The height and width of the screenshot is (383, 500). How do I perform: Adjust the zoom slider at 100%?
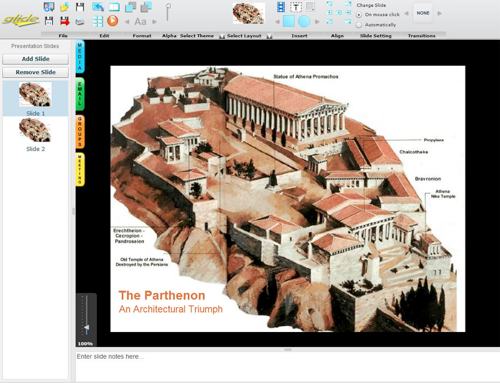(x=86, y=328)
